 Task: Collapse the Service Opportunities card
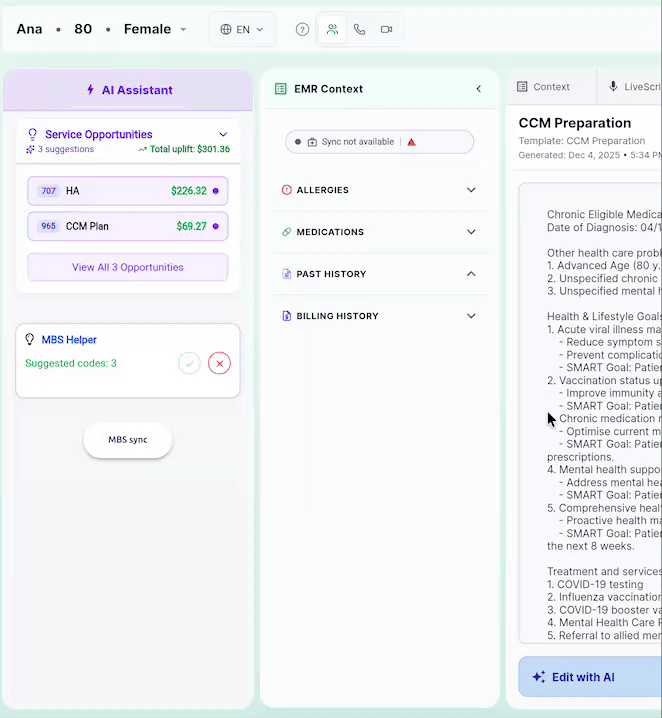coord(223,134)
